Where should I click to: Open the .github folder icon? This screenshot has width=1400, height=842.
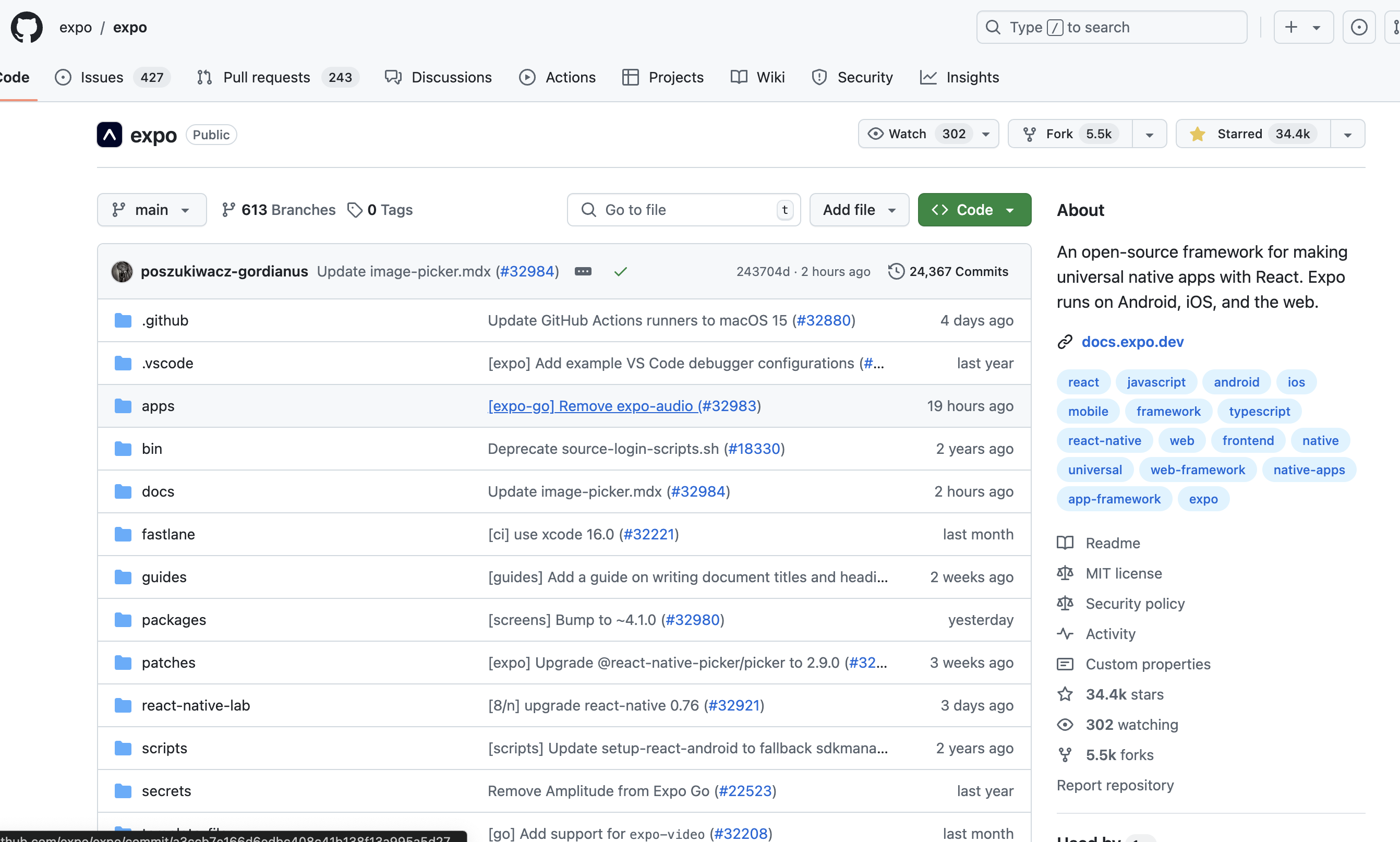(x=123, y=320)
